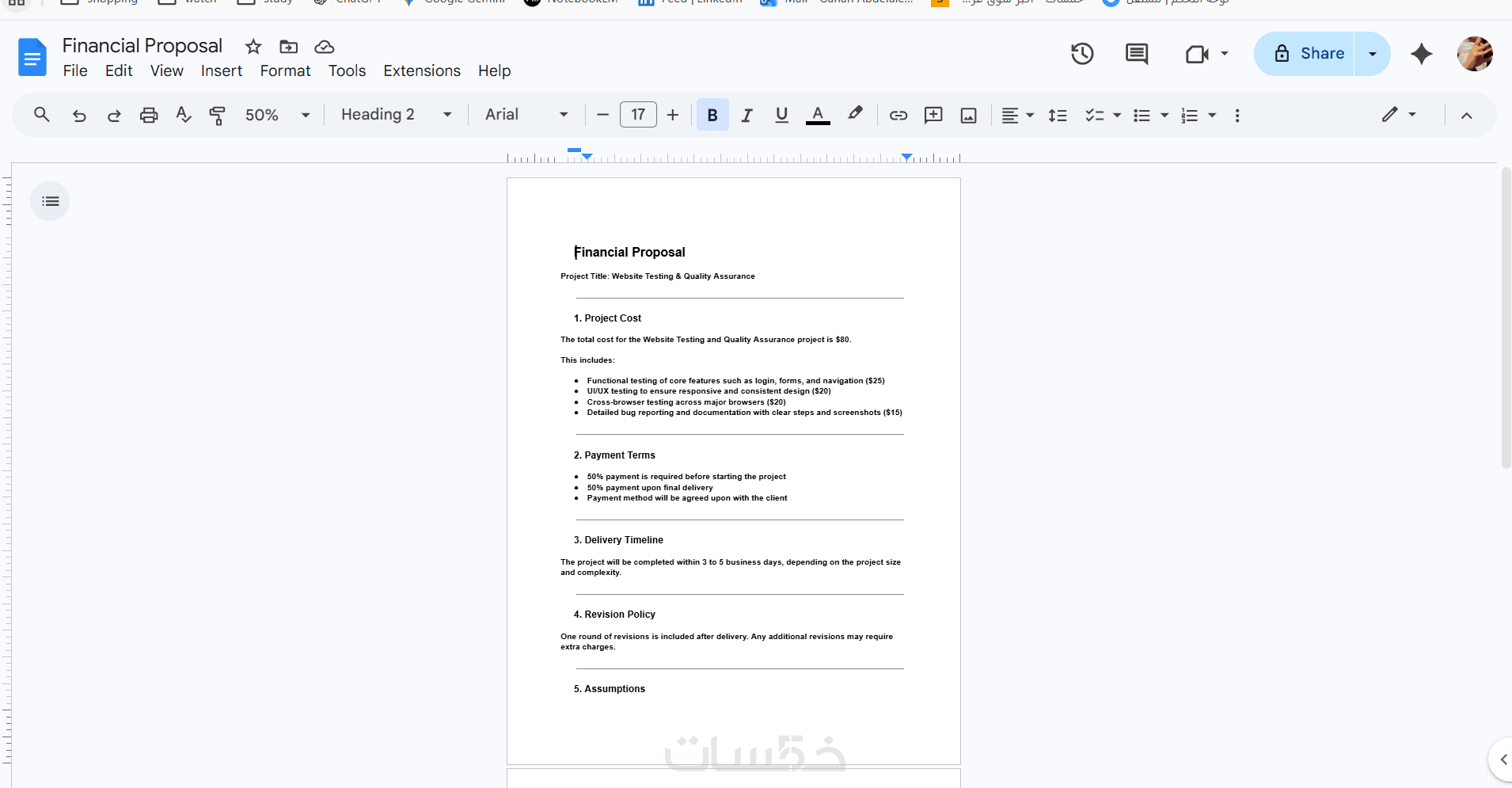Toggle italic formatting
The height and width of the screenshot is (788, 1512).
[747, 116]
